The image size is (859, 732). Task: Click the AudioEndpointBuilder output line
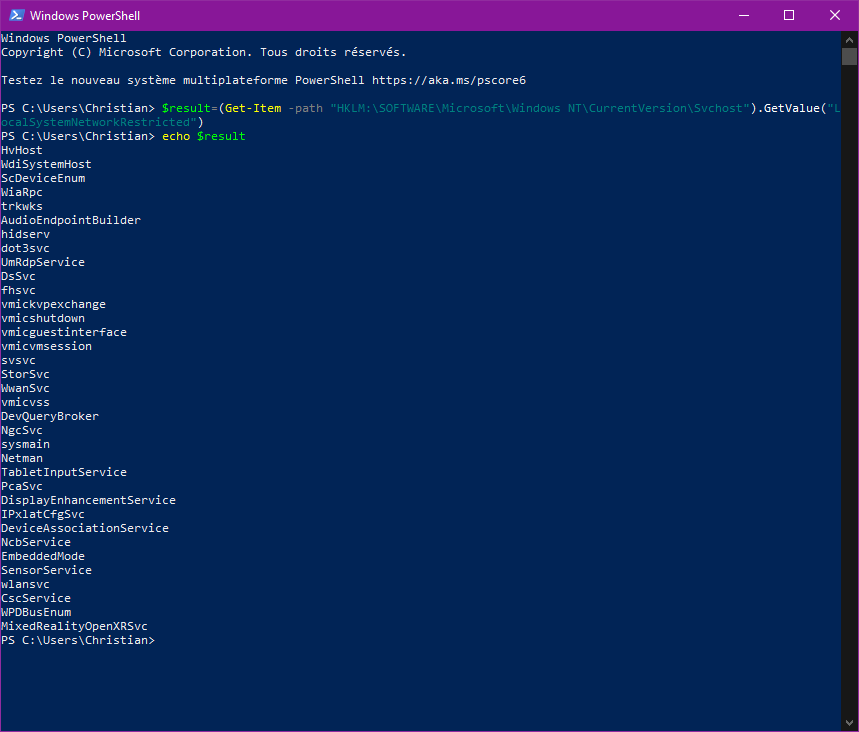[71, 220]
